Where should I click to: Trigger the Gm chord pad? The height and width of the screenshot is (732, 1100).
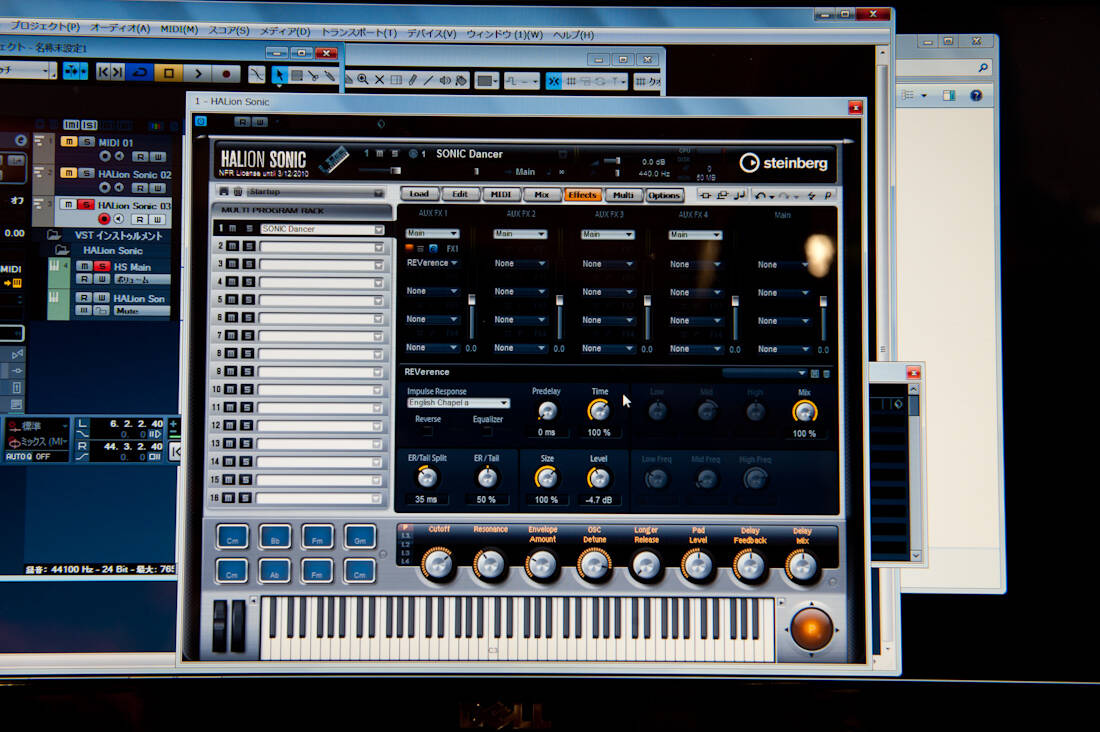point(360,538)
